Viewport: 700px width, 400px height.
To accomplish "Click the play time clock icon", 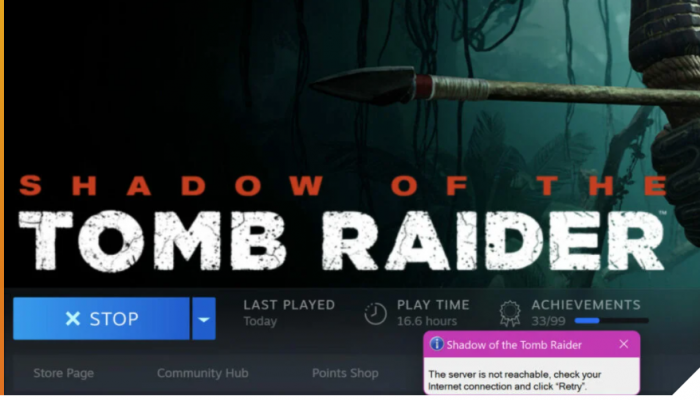I will [x=375, y=313].
